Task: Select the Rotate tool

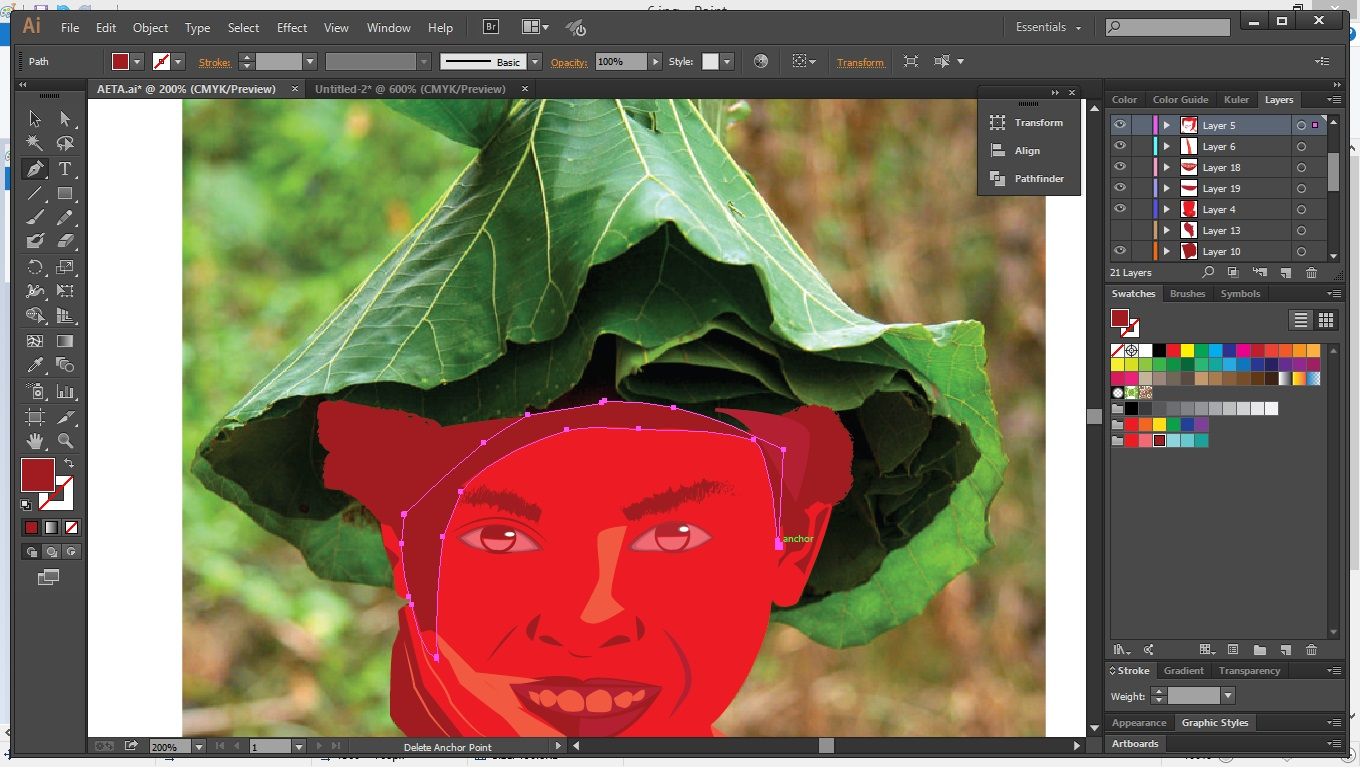Action: [x=35, y=267]
